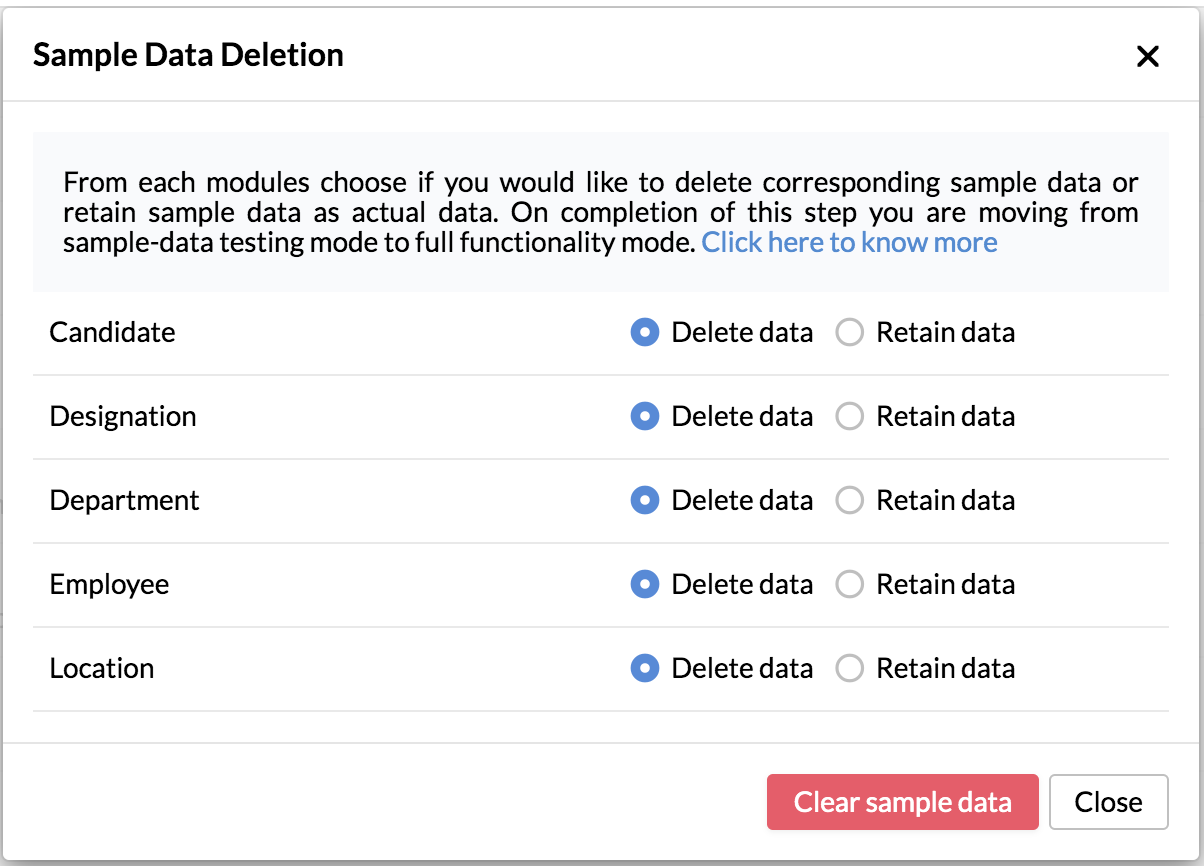Click the Designation module label
The image size is (1204, 866).
123,417
